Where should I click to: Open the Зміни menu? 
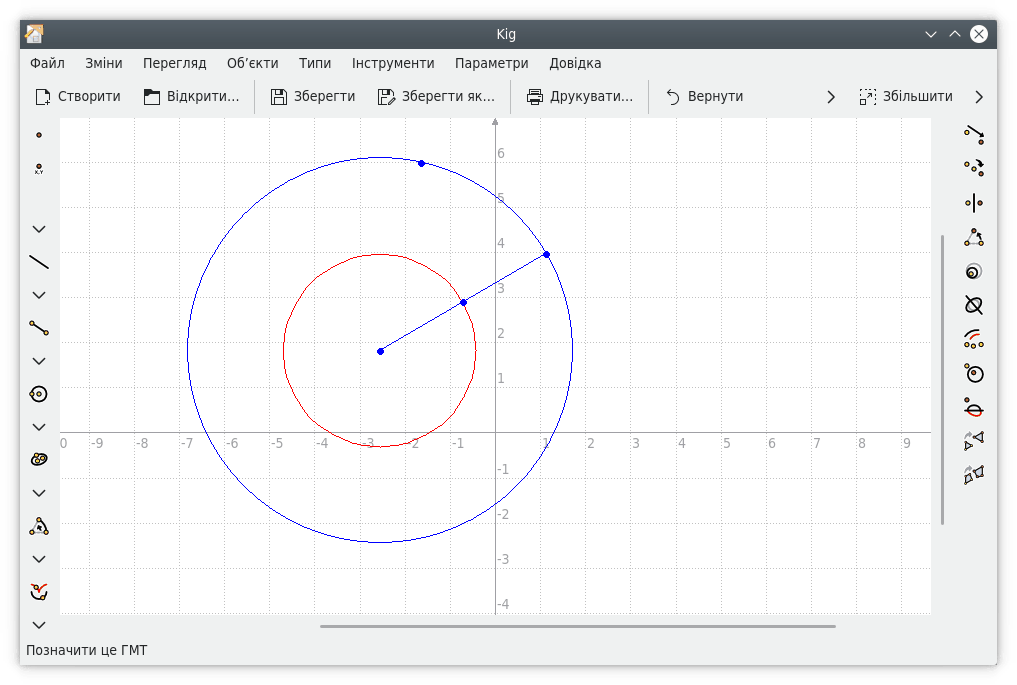(x=104, y=63)
